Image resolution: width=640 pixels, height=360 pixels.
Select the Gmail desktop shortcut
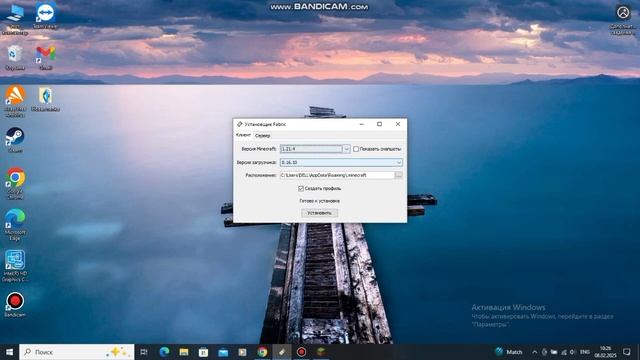(45, 58)
